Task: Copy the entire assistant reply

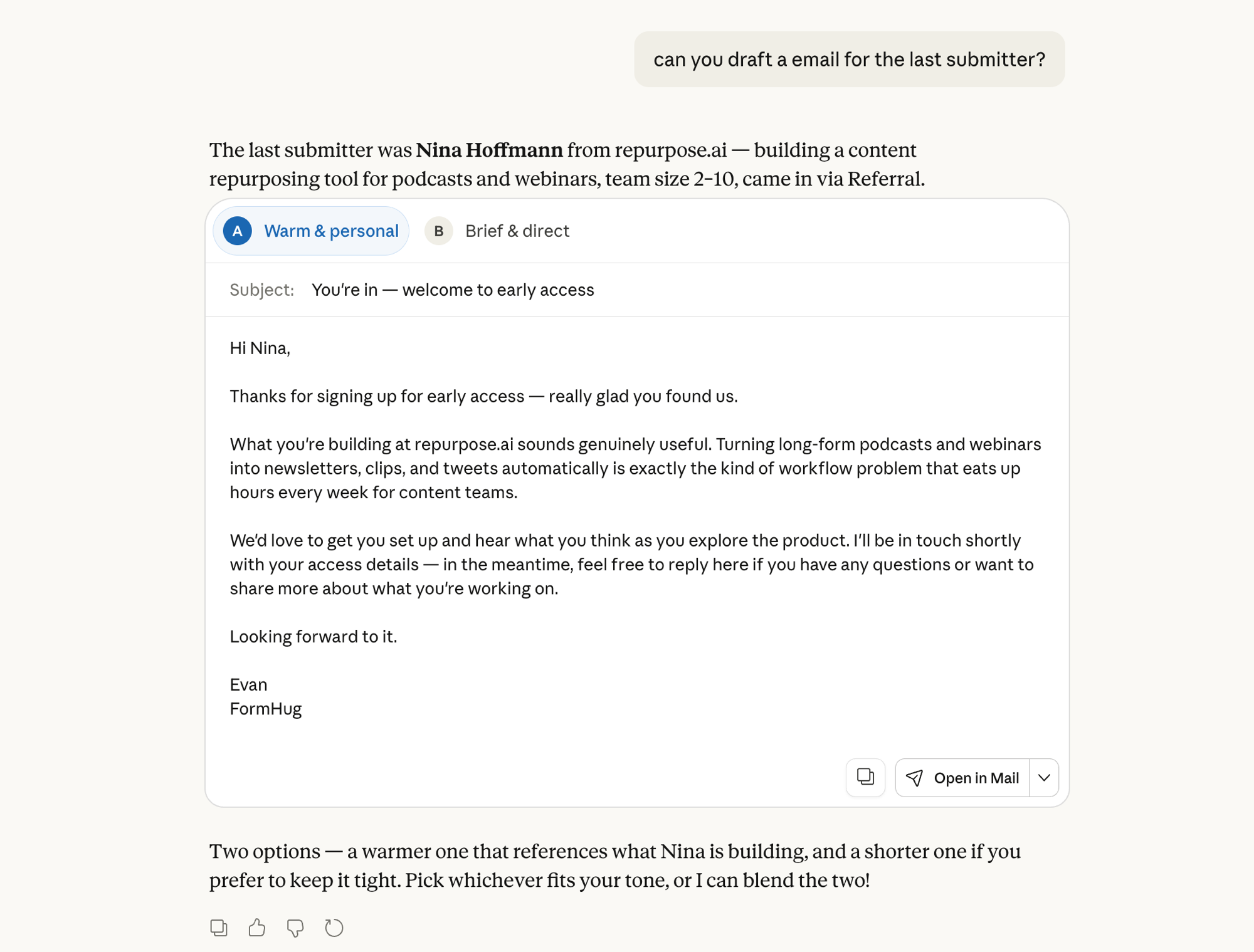Action: coord(218,928)
